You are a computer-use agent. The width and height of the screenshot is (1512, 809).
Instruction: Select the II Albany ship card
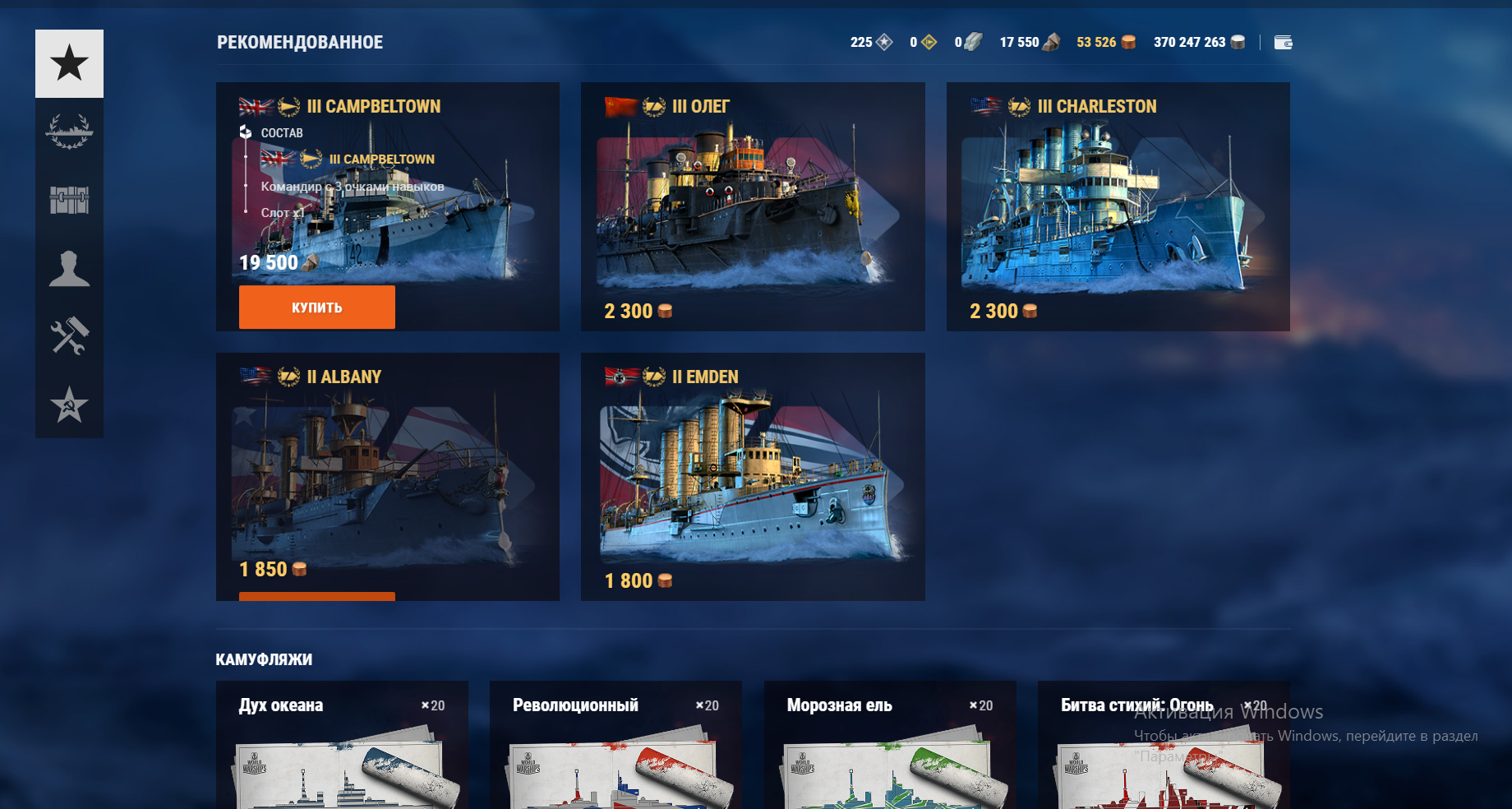point(388,477)
